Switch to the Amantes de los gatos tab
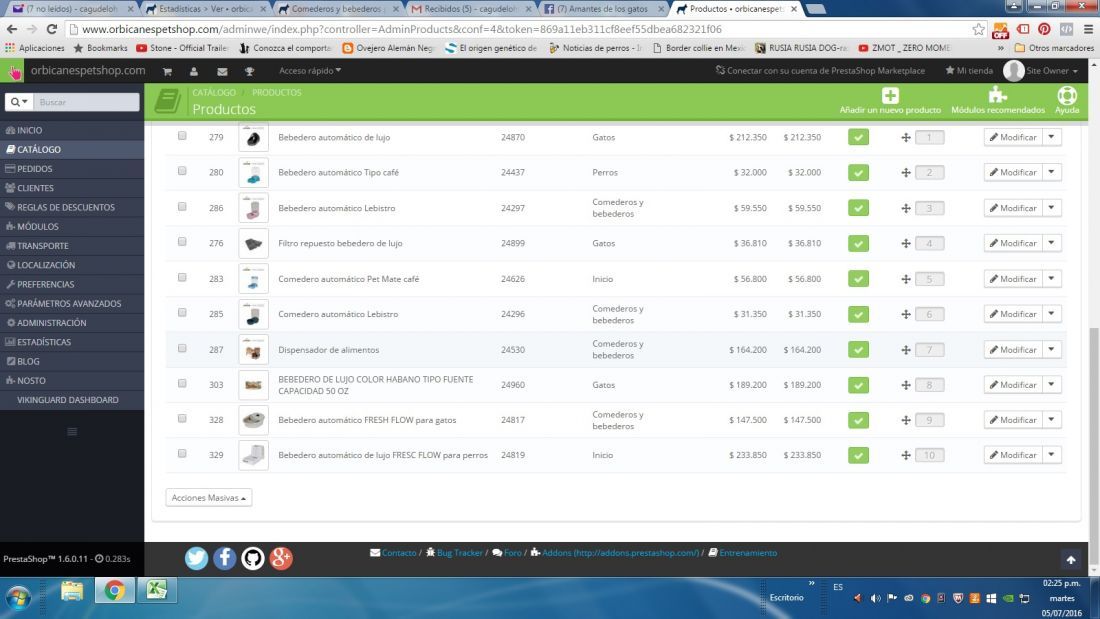 [602, 9]
